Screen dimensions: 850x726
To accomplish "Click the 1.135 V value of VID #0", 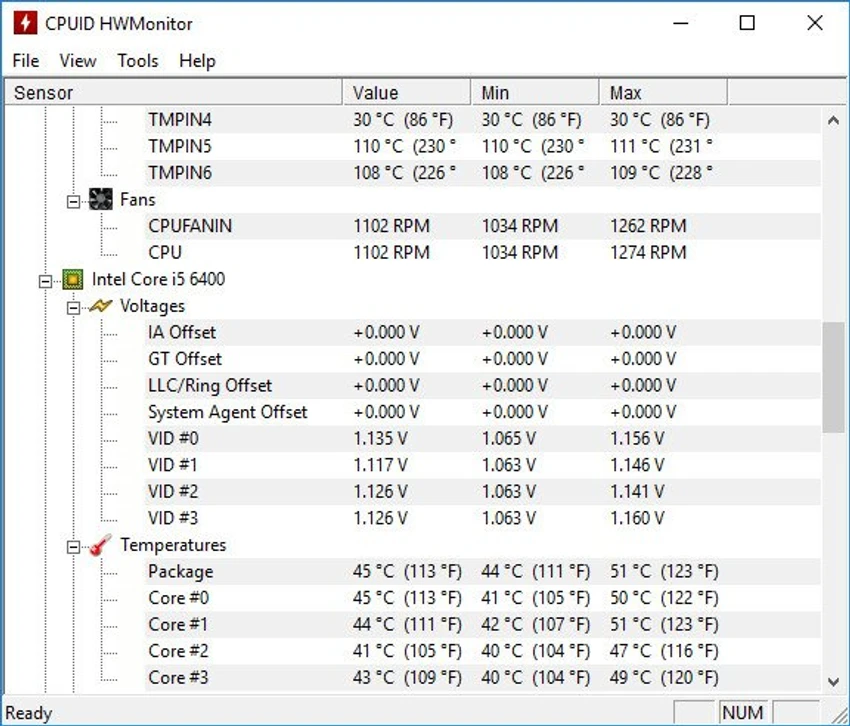I will click(381, 439).
